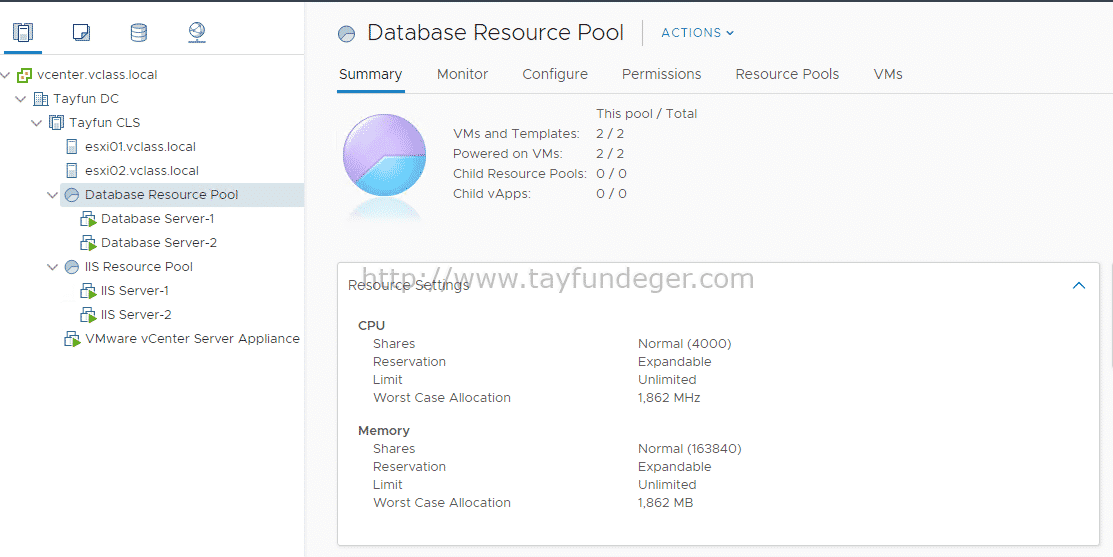Screen dimensions: 1113x557
Task: Click the Child vApps label
Action: click(492, 194)
